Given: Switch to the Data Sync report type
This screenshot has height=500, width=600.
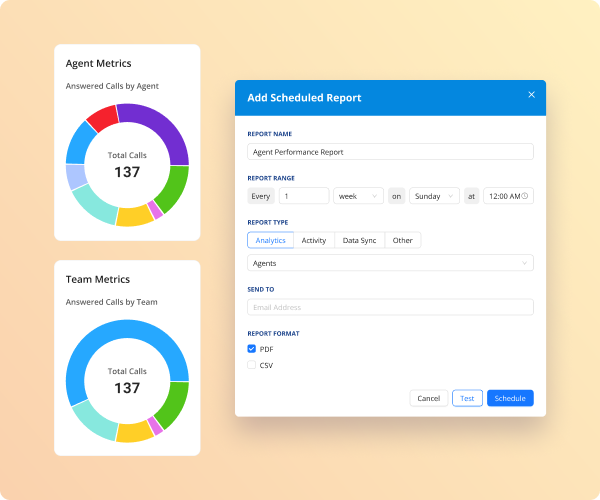Looking at the screenshot, I should pos(359,240).
